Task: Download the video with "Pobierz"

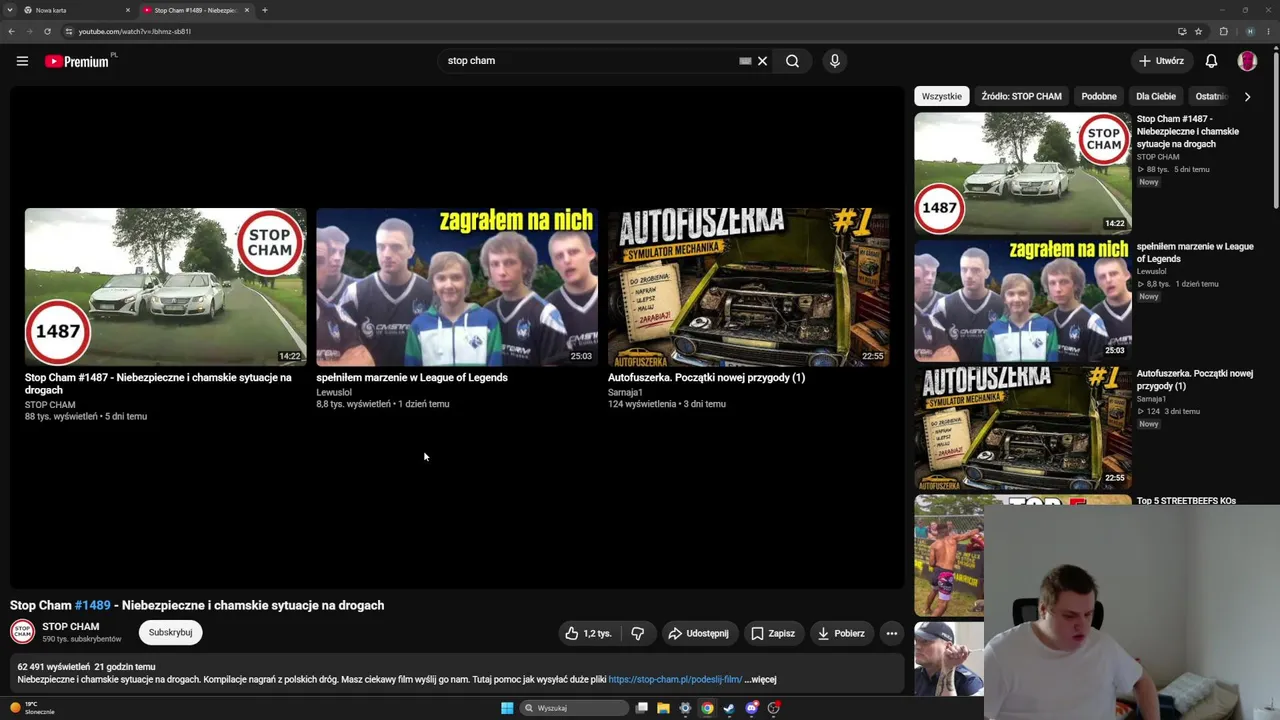Action: click(840, 633)
